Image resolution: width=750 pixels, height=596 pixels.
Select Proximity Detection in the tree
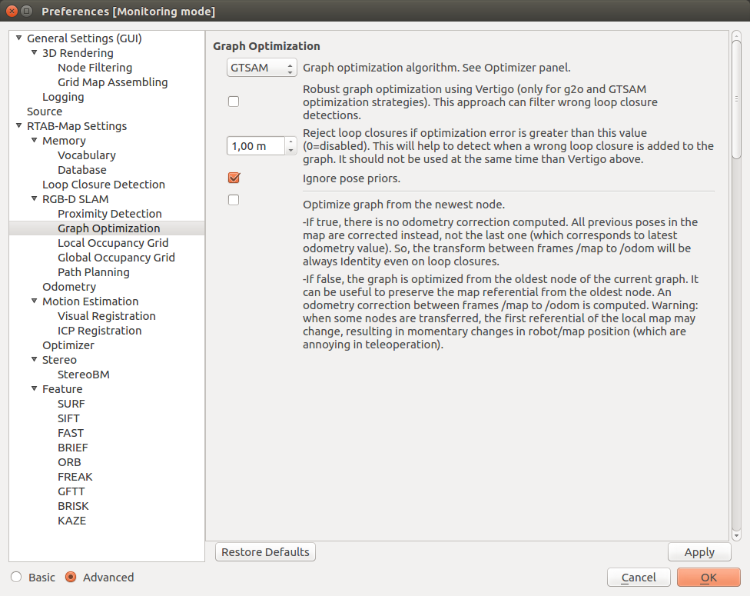109,214
